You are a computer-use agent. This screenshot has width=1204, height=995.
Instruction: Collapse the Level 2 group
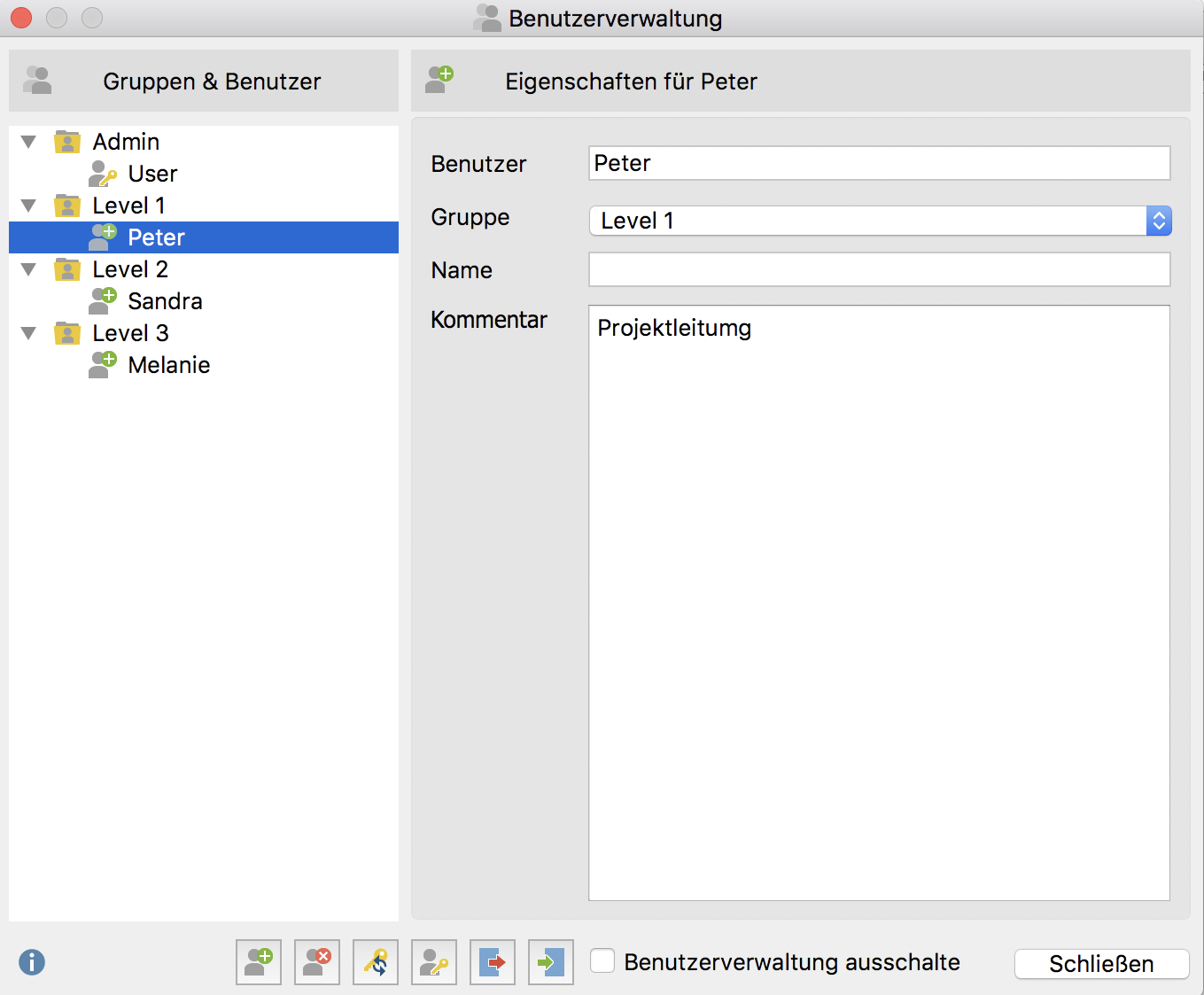28,269
